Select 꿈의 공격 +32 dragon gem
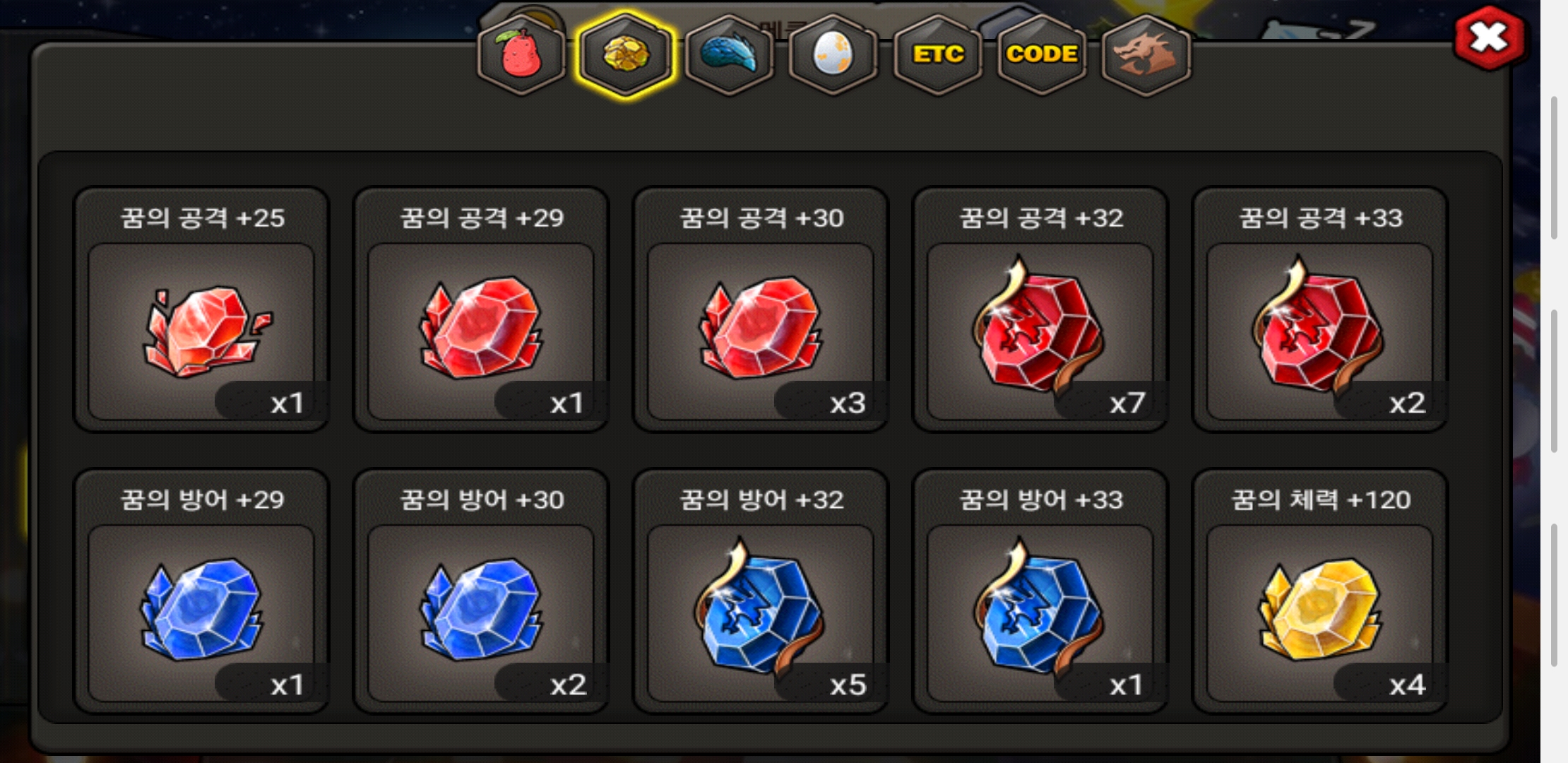This screenshot has width=1568, height=763. click(1040, 309)
